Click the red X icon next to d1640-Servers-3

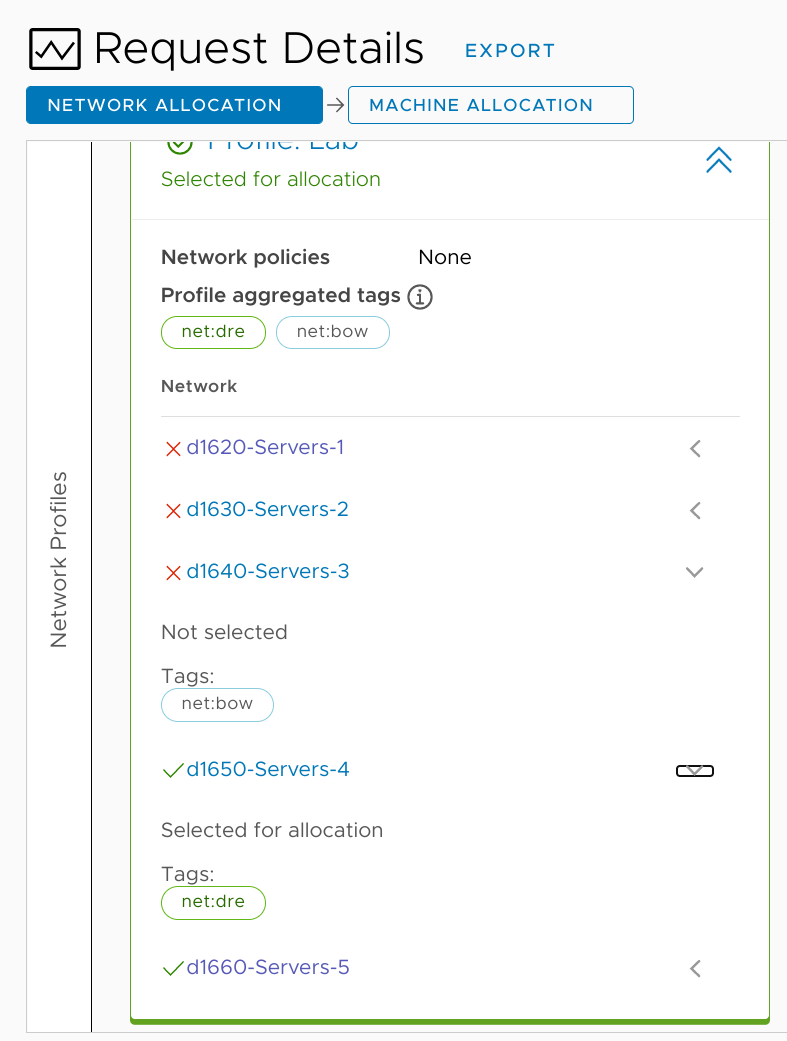172,573
